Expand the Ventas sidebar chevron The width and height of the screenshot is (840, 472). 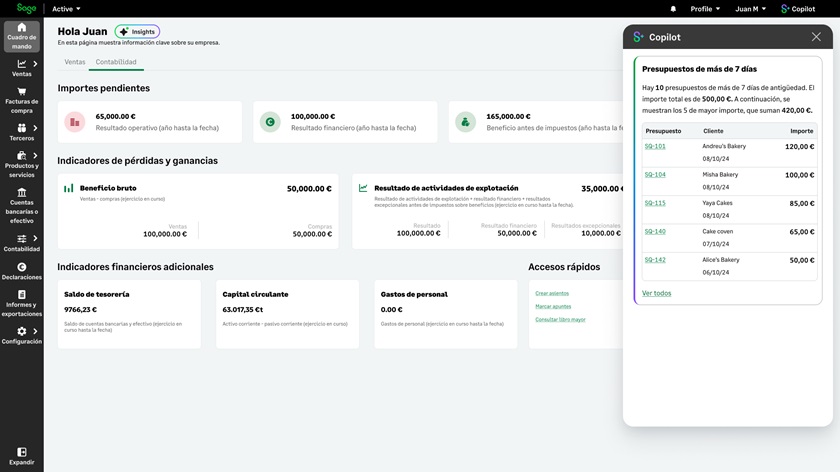pos(35,64)
